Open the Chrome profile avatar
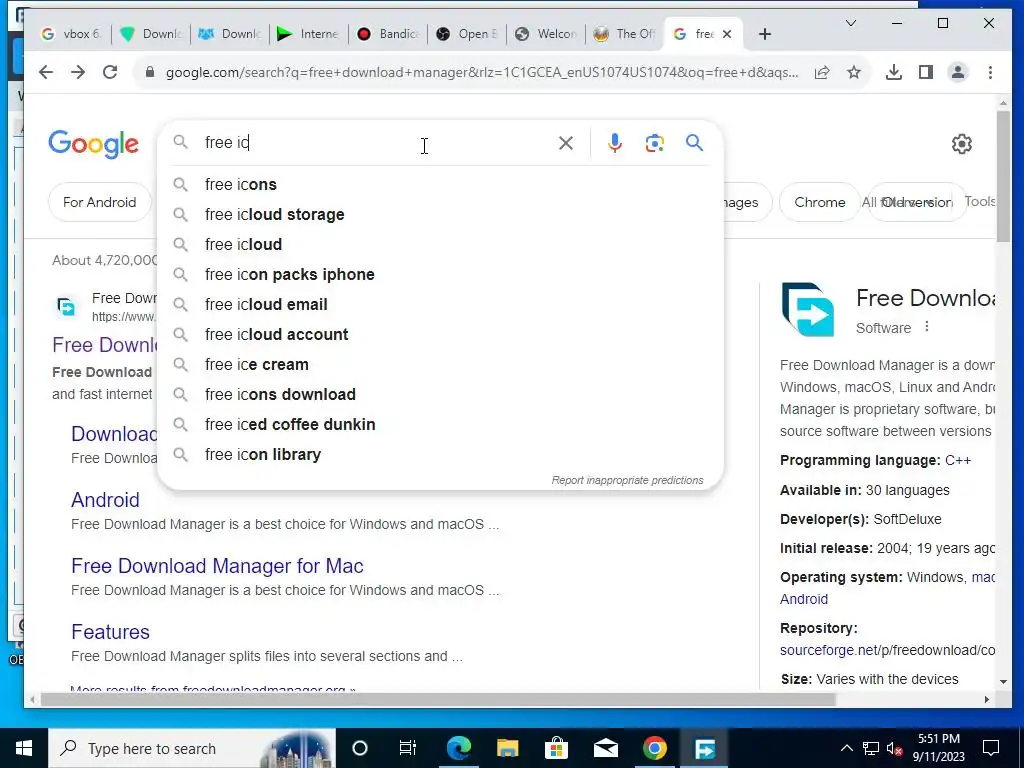This screenshot has width=1024, height=768. pos(957,72)
